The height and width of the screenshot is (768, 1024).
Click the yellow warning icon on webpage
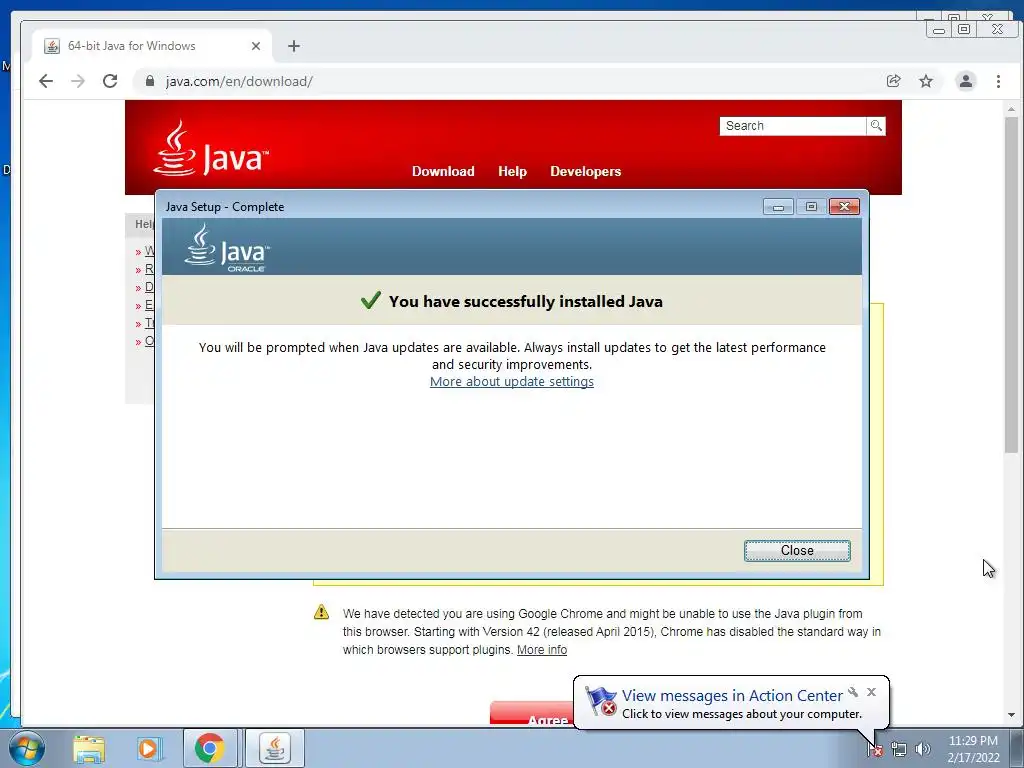point(321,612)
